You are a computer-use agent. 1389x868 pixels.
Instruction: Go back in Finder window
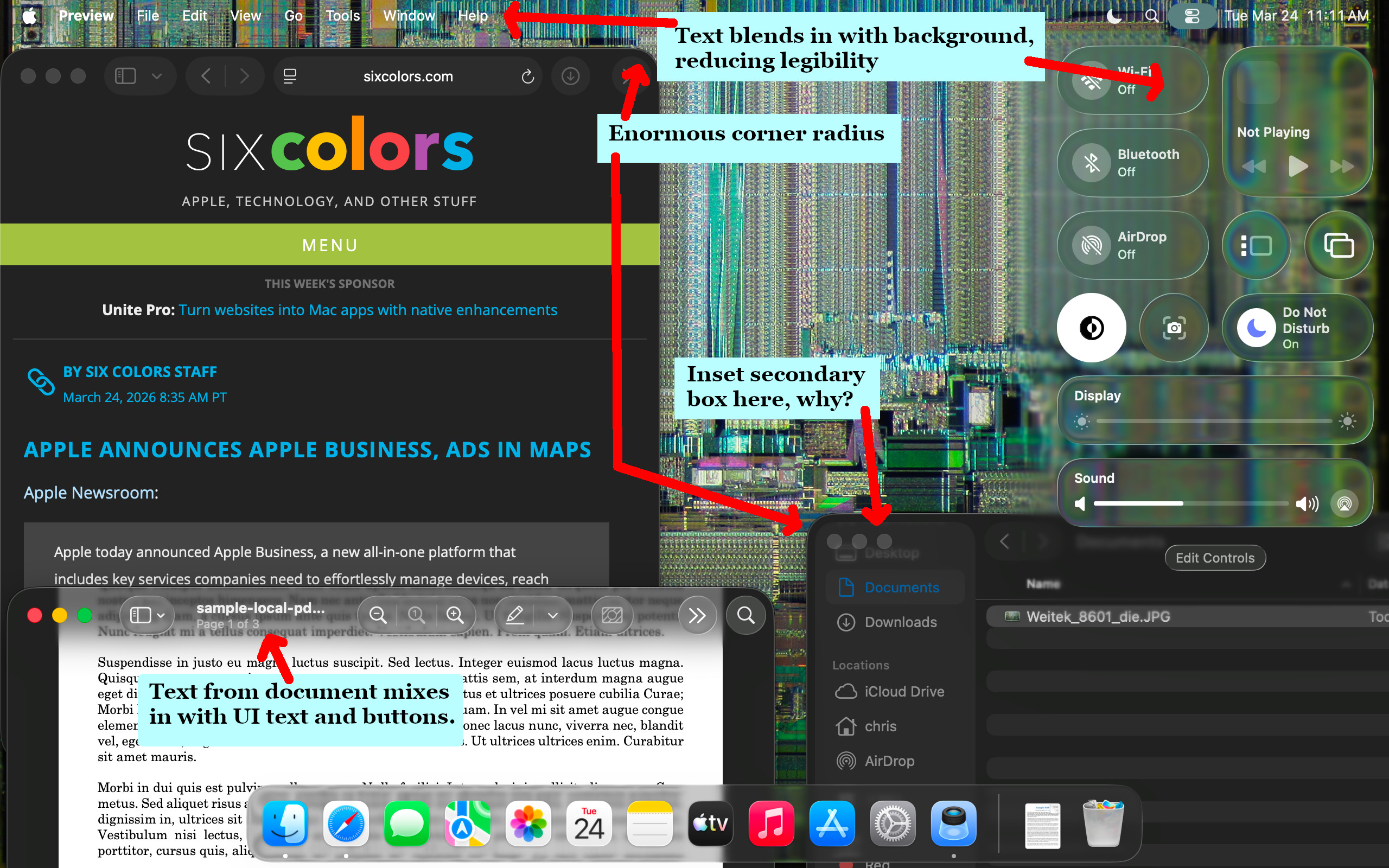[x=1004, y=541]
